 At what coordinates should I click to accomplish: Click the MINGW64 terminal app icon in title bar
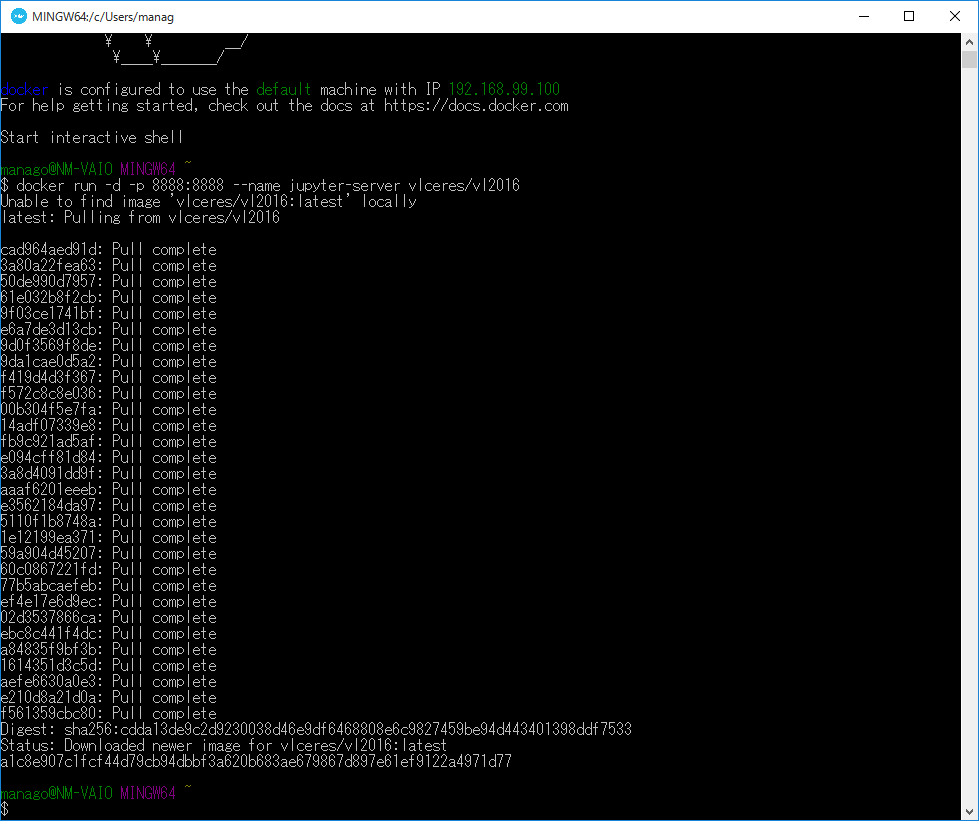click(x=19, y=16)
